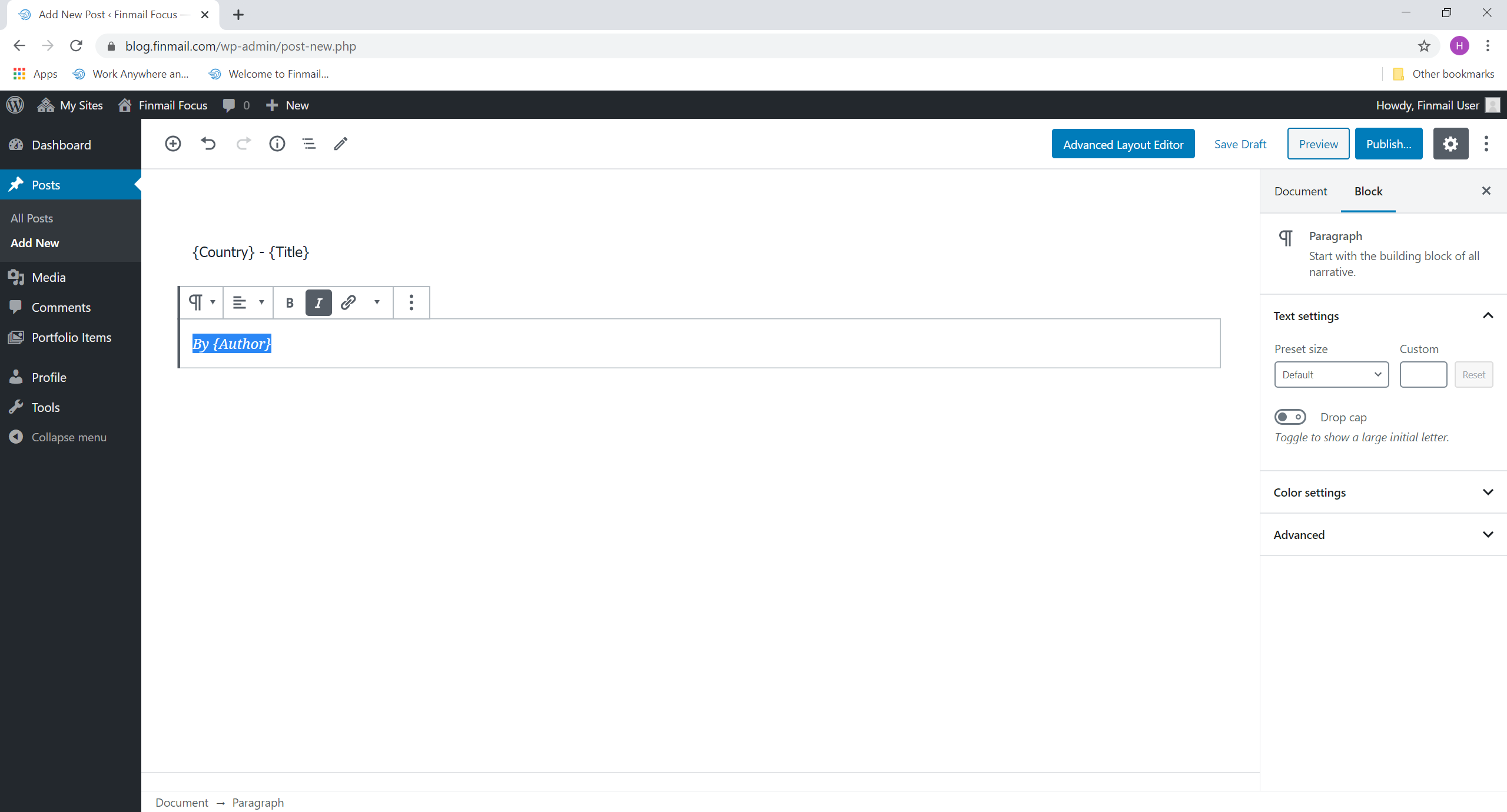This screenshot has height=812, width=1507.
Task: Save the post as draft
Action: [x=1240, y=144]
